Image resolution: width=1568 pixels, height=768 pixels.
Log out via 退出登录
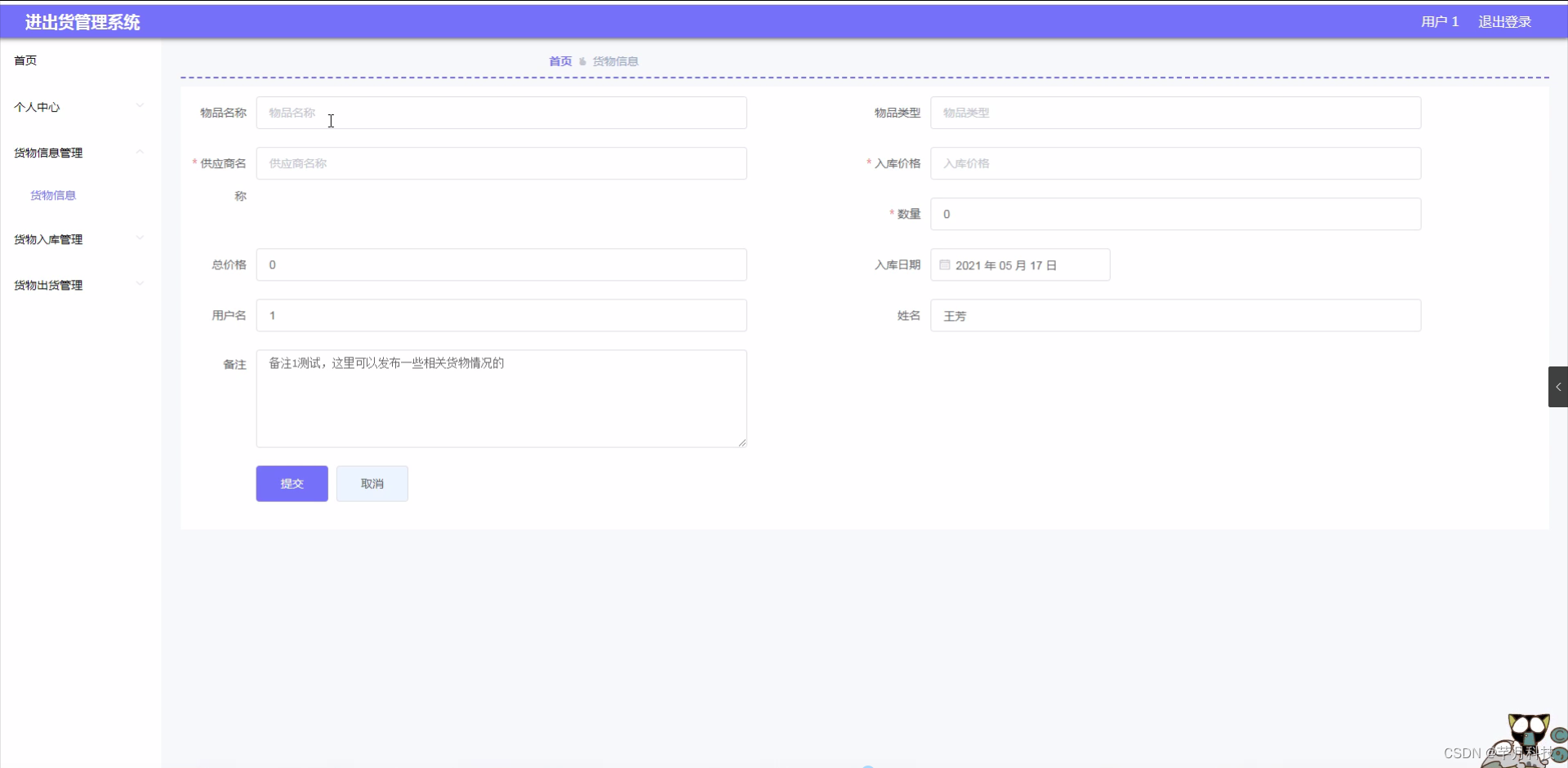pyautogui.click(x=1505, y=21)
